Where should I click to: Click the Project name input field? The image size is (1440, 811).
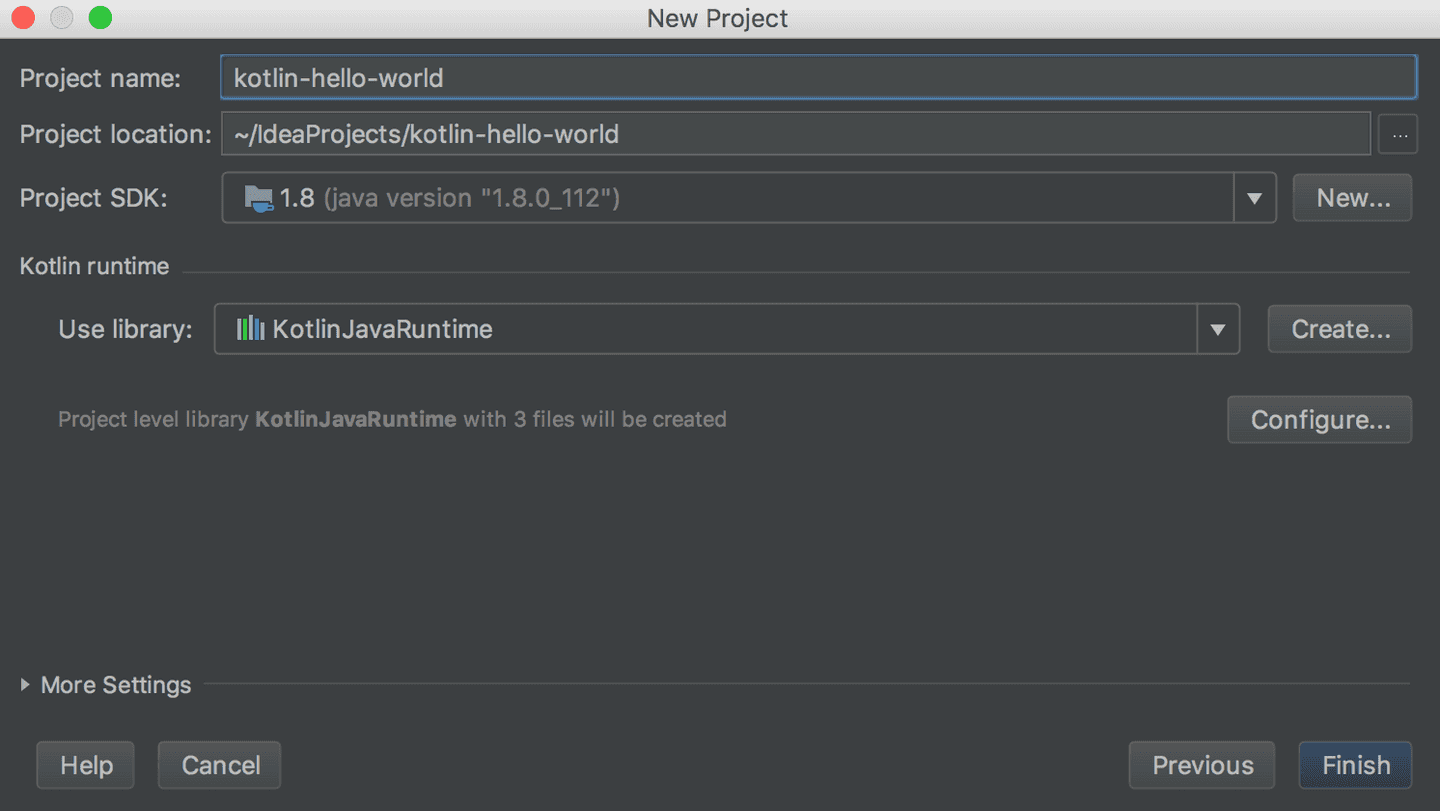click(x=700, y=77)
